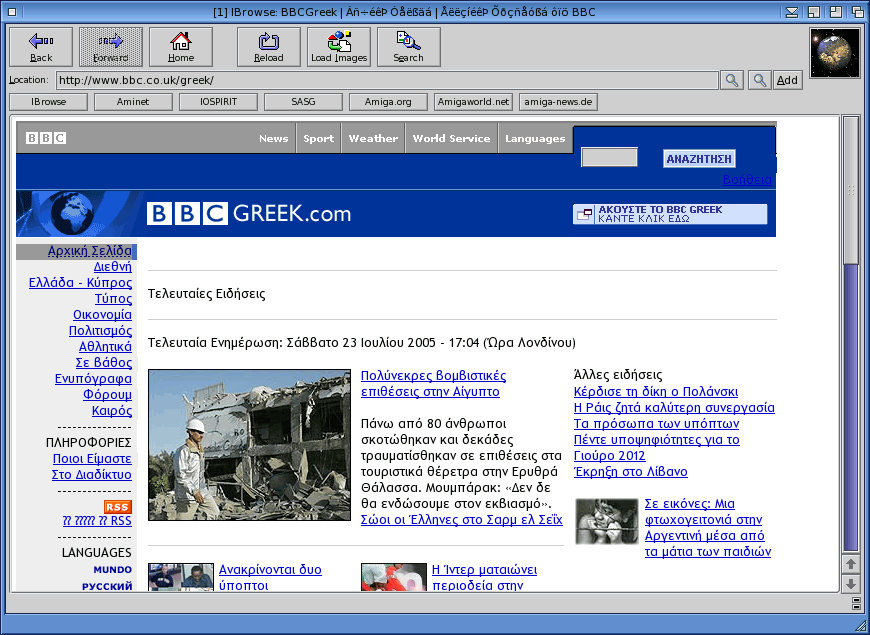Click the magnifier icon adjoining the location field
The width and height of the screenshot is (870, 635).
click(732, 80)
